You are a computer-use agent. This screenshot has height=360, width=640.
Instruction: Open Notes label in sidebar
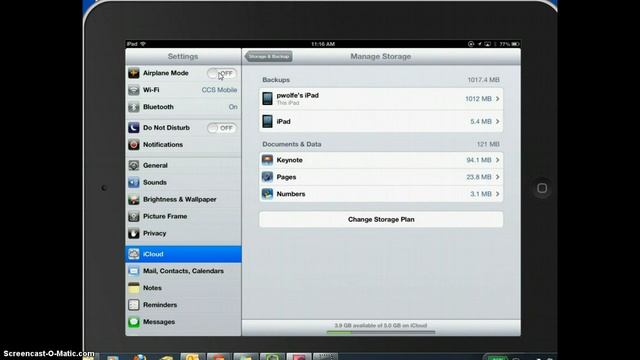click(152, 288)
